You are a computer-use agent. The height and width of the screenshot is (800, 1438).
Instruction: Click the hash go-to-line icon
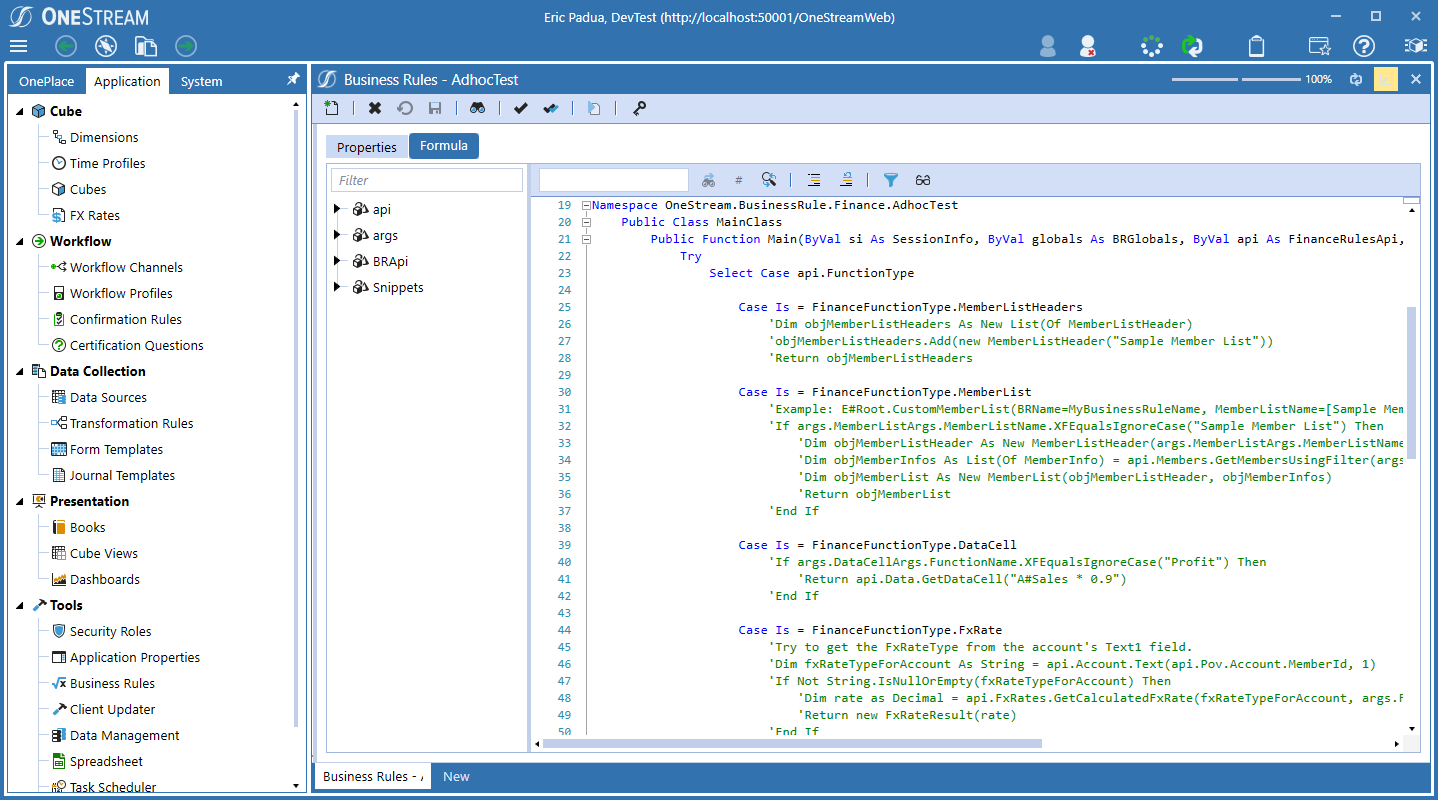(739, 180)
